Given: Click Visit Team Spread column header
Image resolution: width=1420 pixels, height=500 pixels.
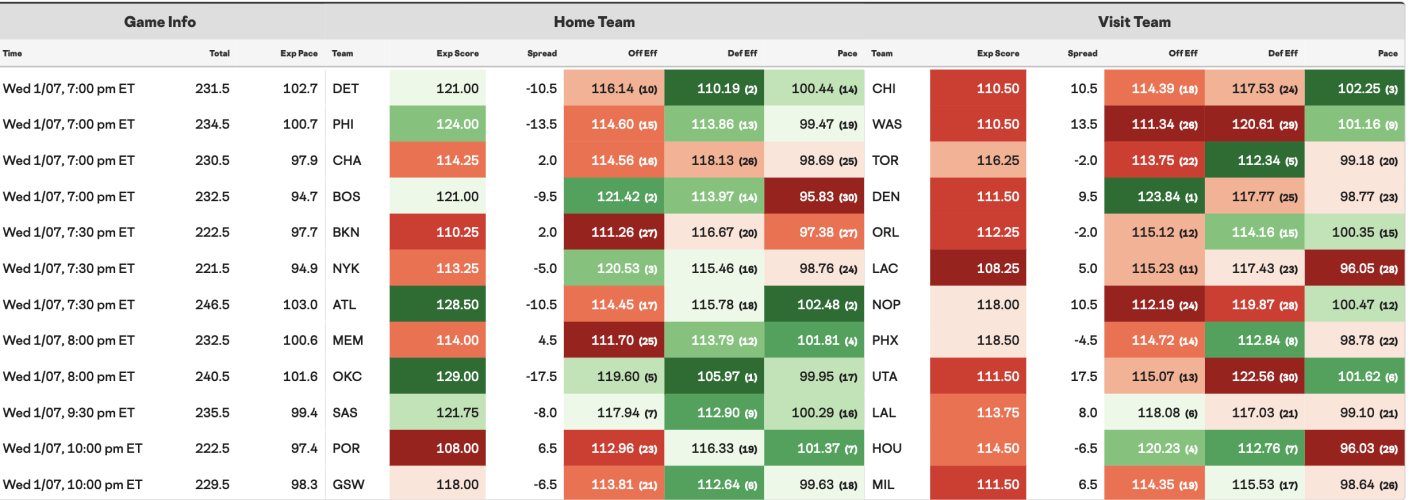Looking at the screenshot, I should (1082, 53).
